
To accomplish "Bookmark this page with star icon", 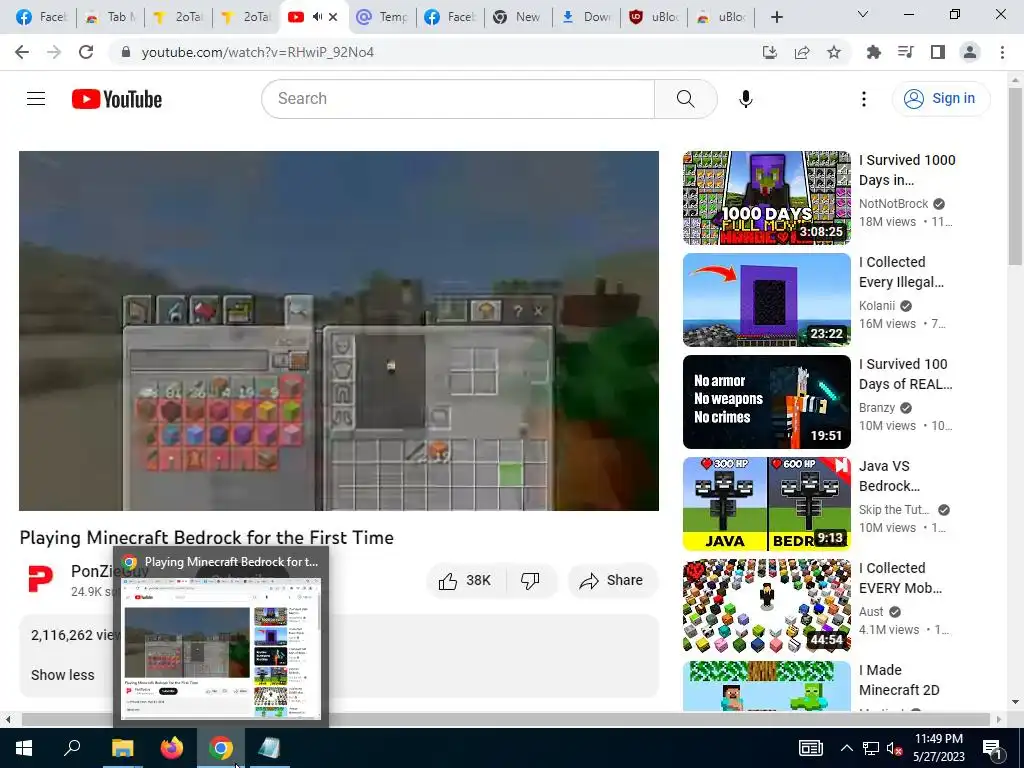I will pos(834,52).
